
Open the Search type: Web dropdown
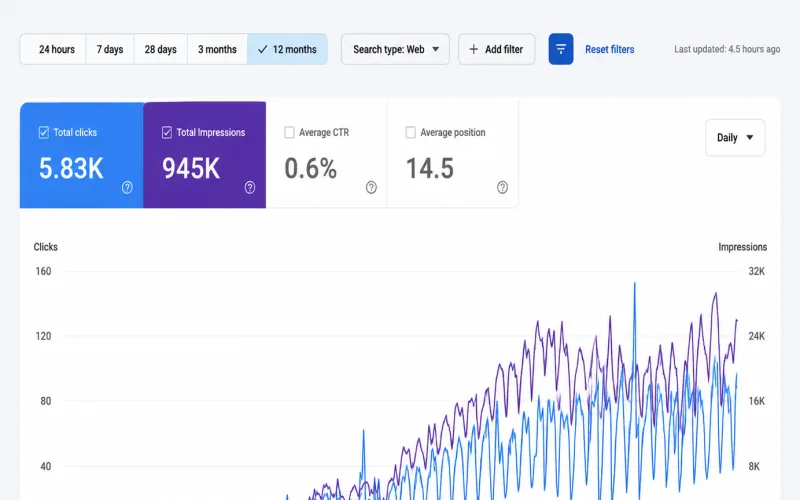tap(395, 49)
